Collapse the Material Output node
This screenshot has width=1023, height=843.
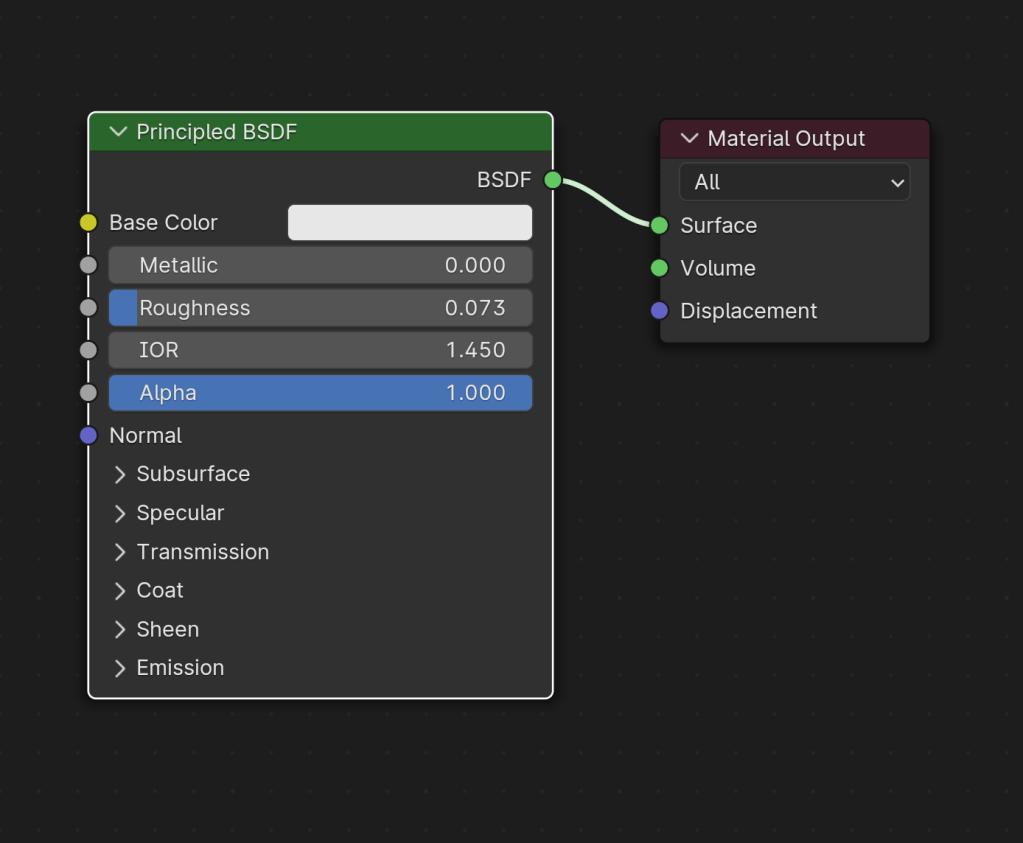pos(689,139)
